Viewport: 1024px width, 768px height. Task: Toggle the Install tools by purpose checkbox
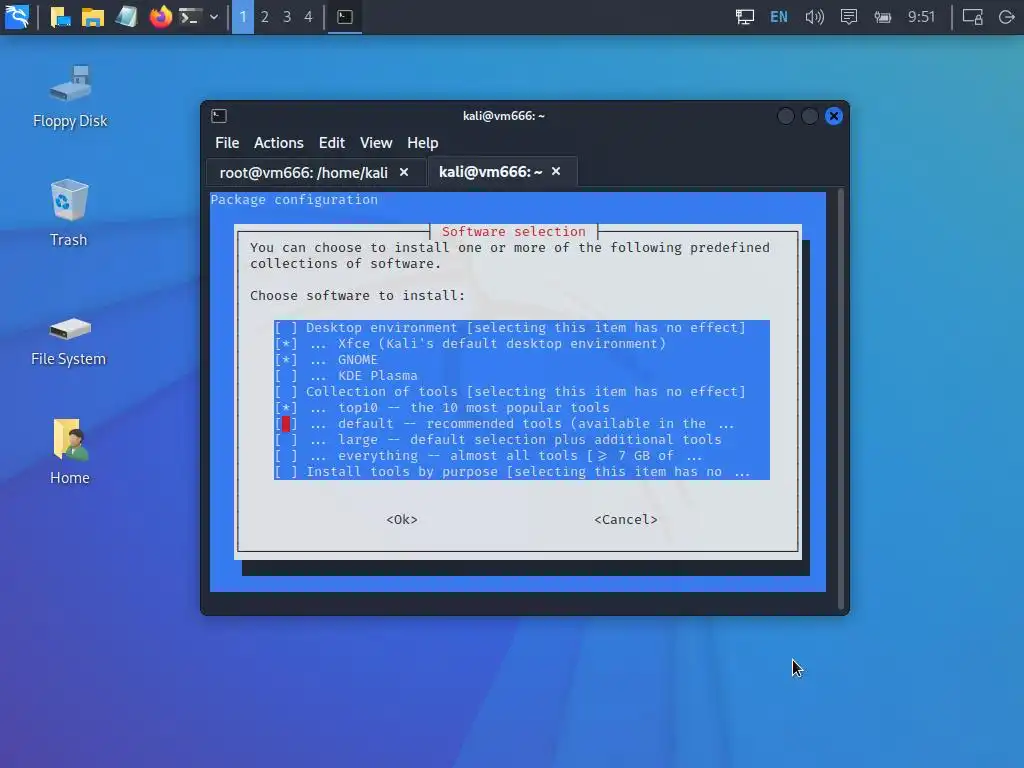285,472
